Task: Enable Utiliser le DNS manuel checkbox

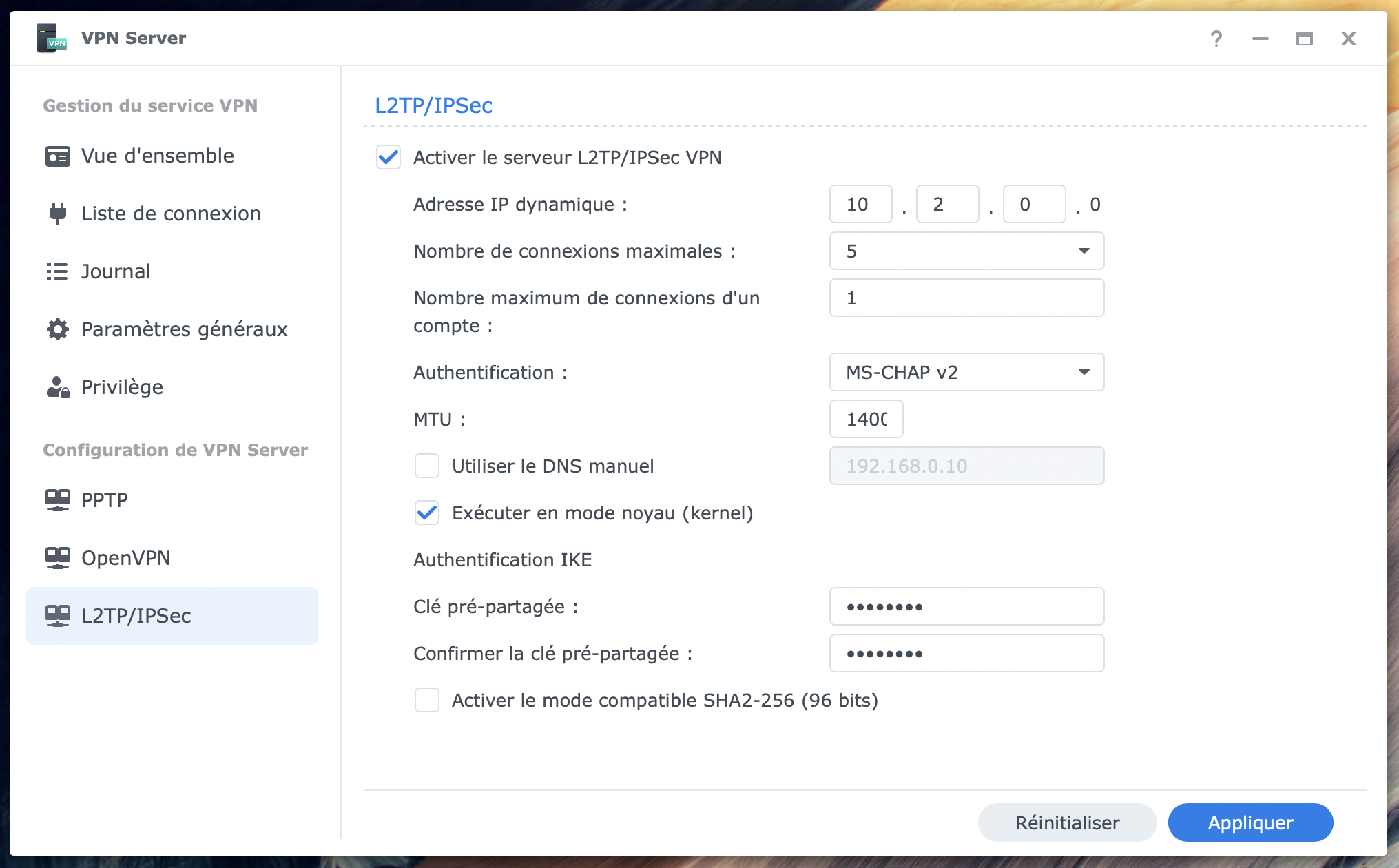Action: click(427, 466)
